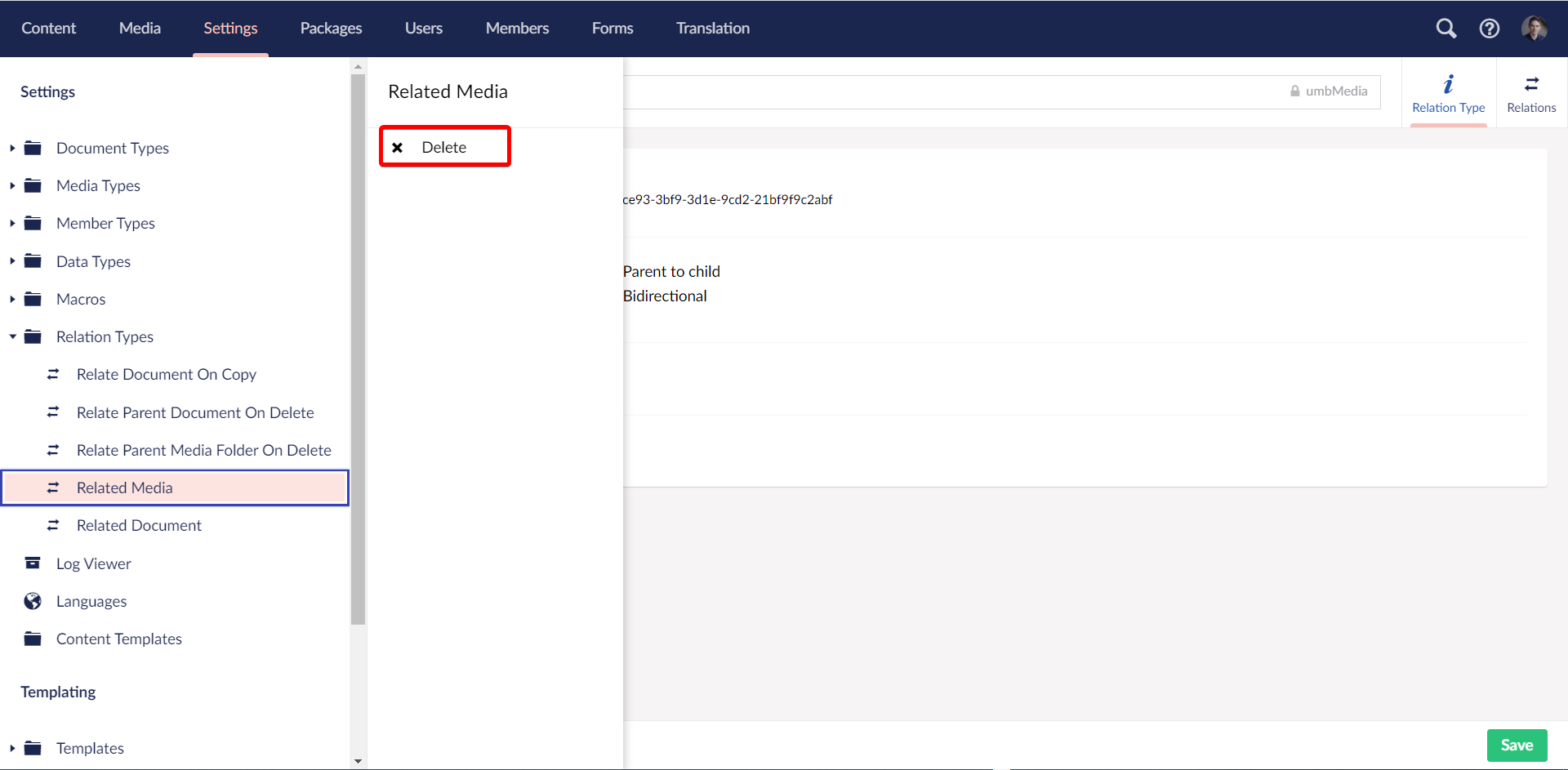The height and width of the screenshot is (770, 1568).
Task: Open the Translation section in the top bar
Action: click(712, 28)
